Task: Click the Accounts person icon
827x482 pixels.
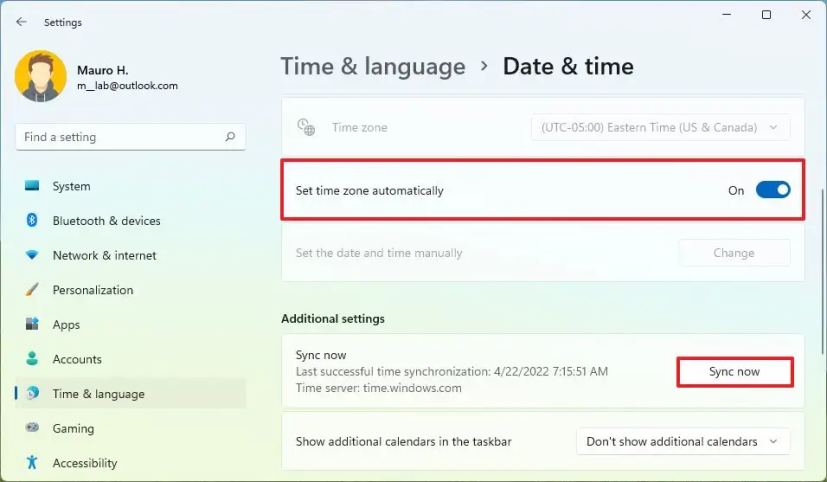Action: [32, 359]
